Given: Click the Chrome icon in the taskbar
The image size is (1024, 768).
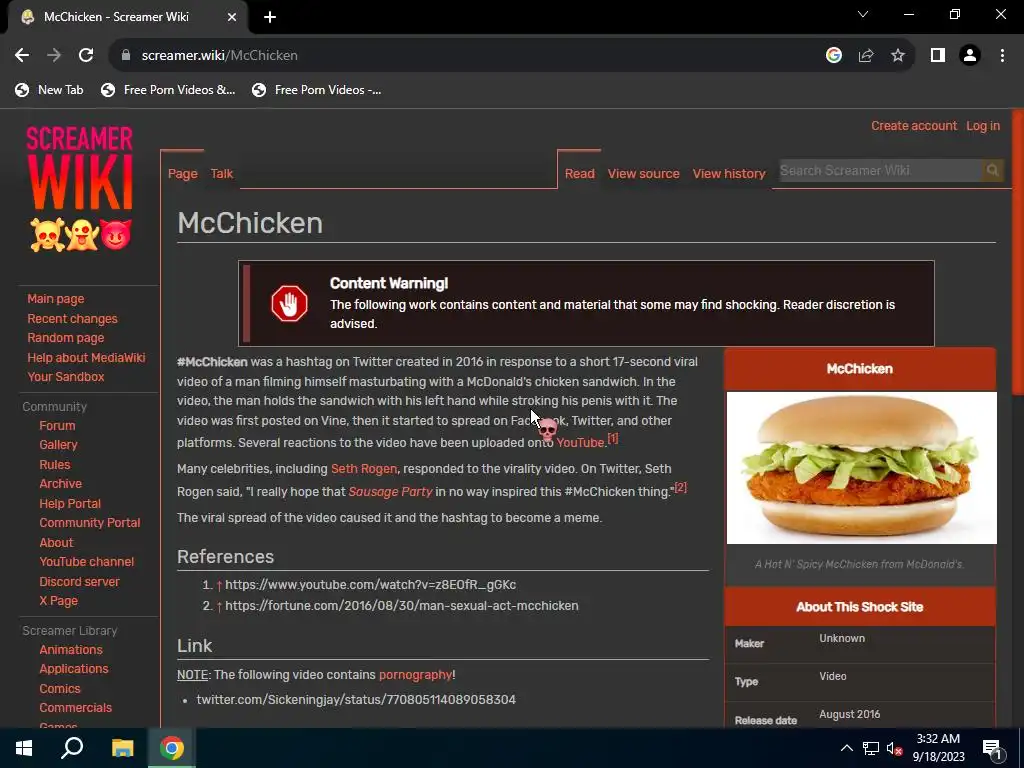Looking at the screenshot, I should pos(172,748).
